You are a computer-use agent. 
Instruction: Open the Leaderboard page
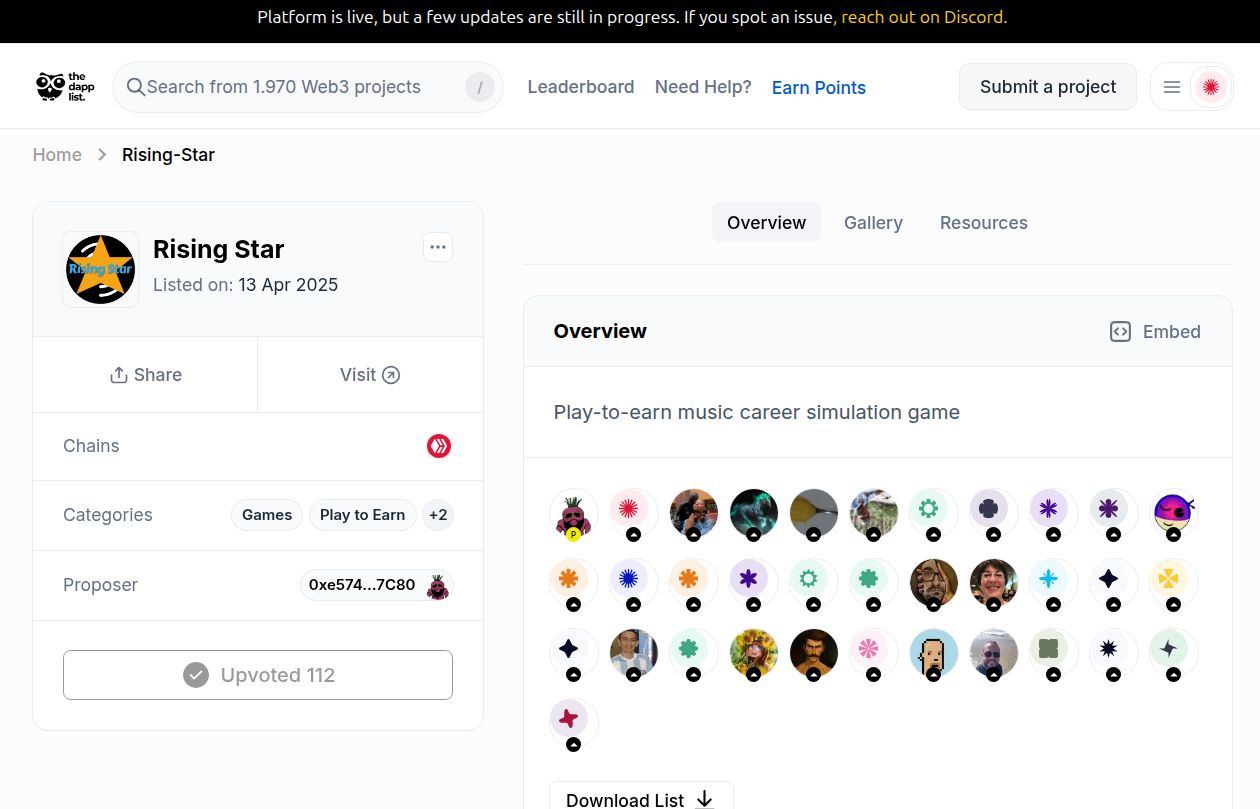tap(581, 87)
